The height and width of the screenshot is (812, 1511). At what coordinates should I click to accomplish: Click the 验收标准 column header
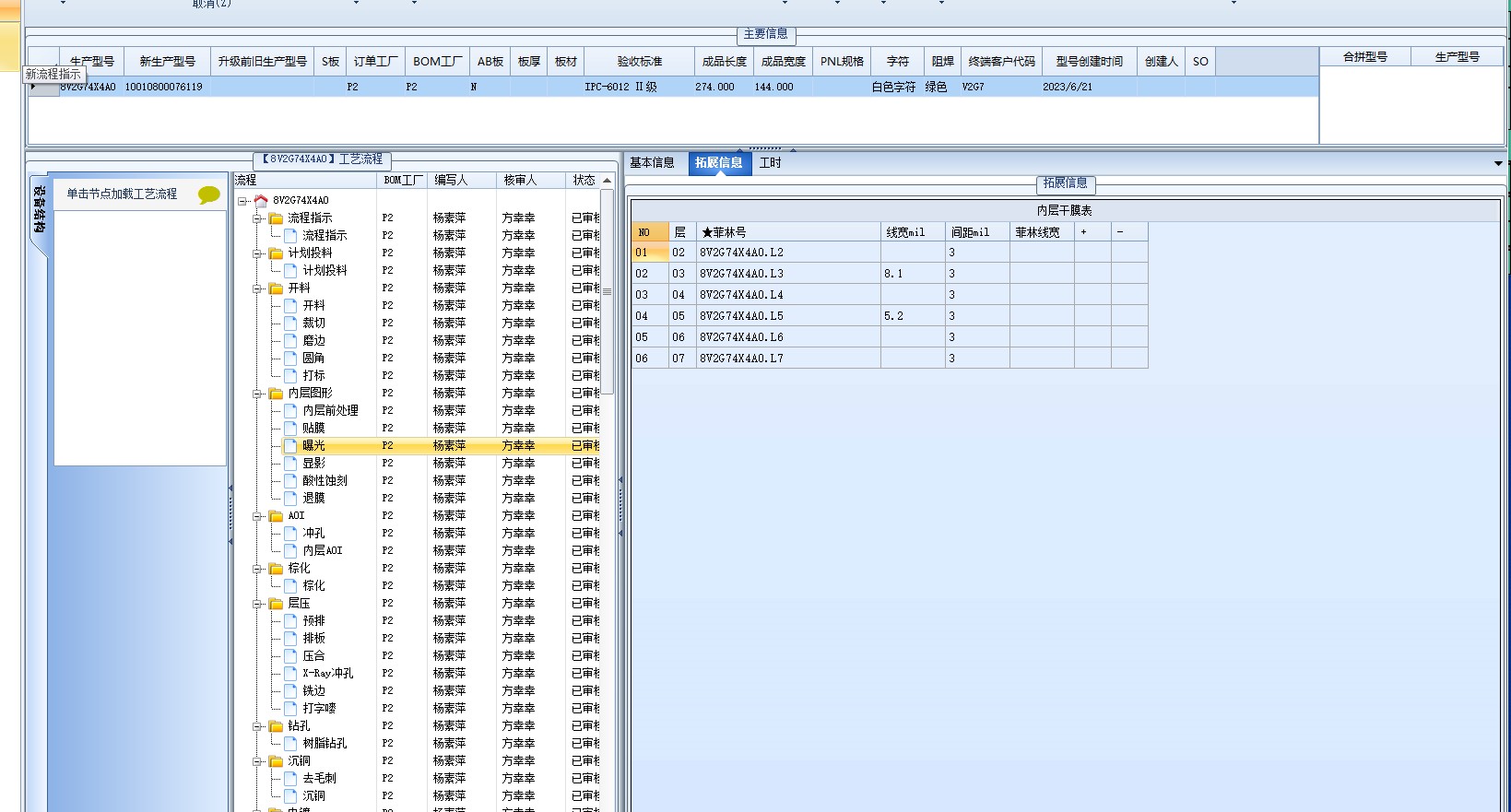pyautogui.click(x=640, y=61)
